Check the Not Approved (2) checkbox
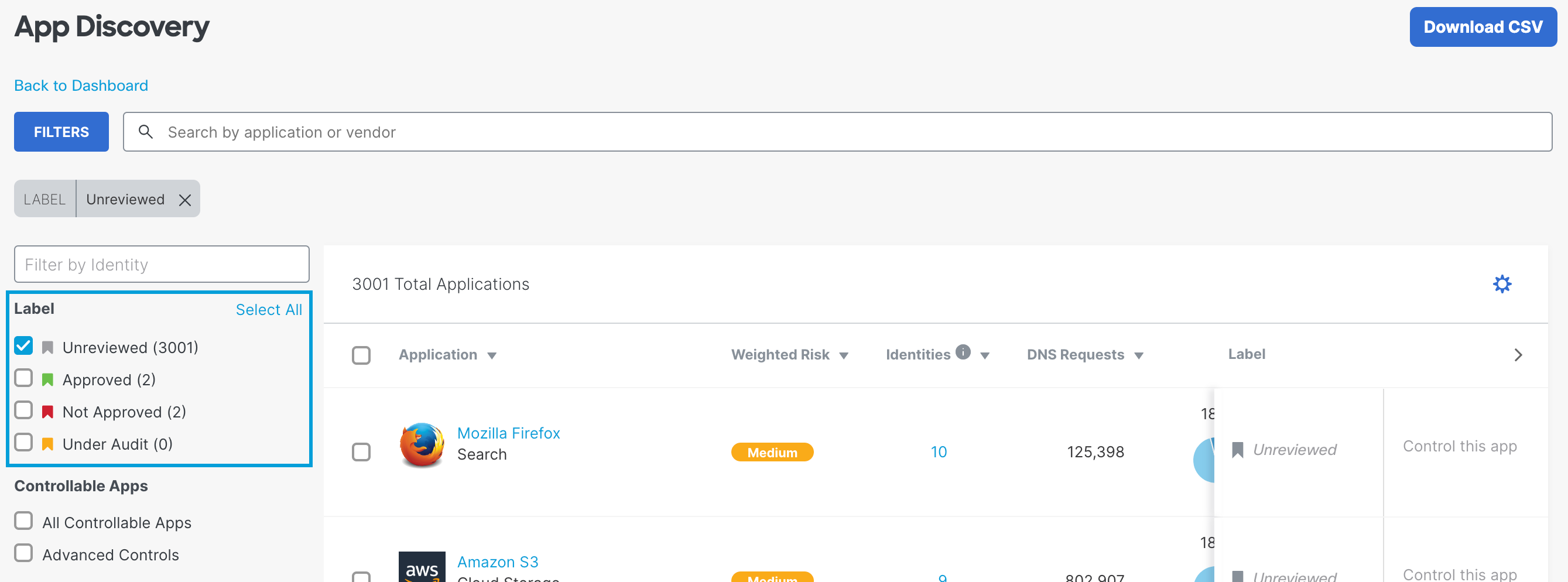This screenshot has width=1568, height=582. 24,410
